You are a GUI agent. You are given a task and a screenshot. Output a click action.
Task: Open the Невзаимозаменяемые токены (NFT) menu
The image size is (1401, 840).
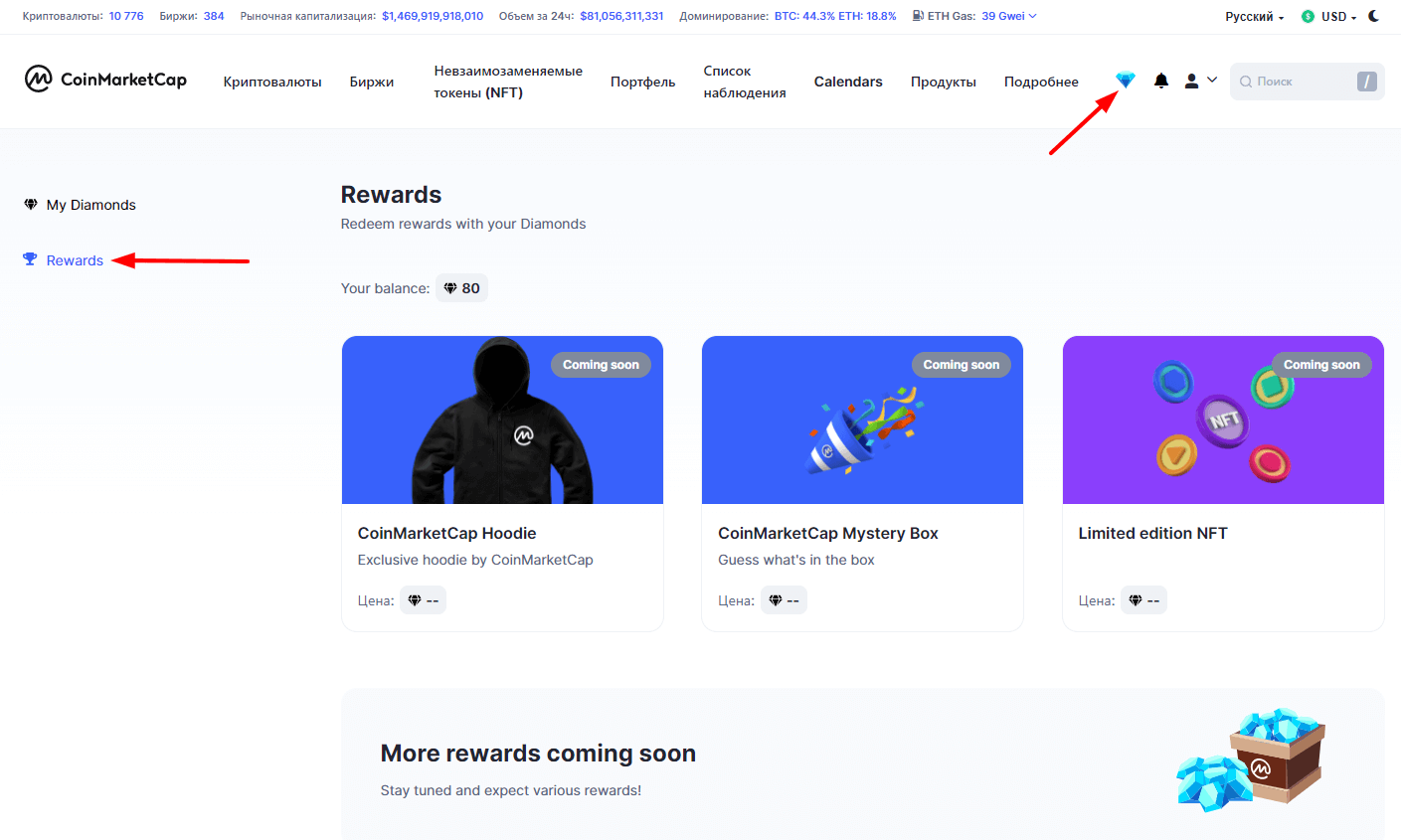[x=508, y=82]
